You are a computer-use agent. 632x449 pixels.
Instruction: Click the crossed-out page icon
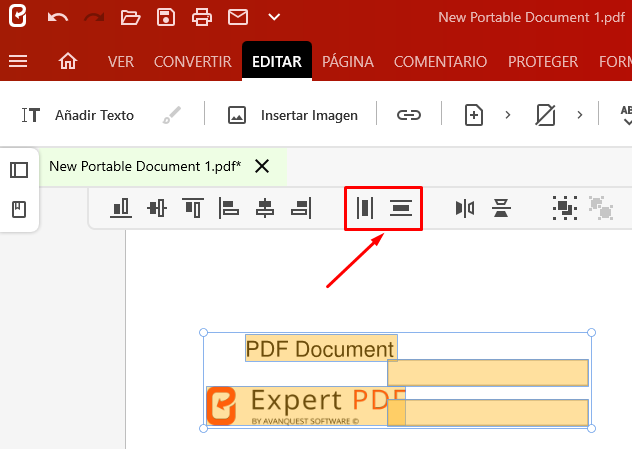click(545, 115)
